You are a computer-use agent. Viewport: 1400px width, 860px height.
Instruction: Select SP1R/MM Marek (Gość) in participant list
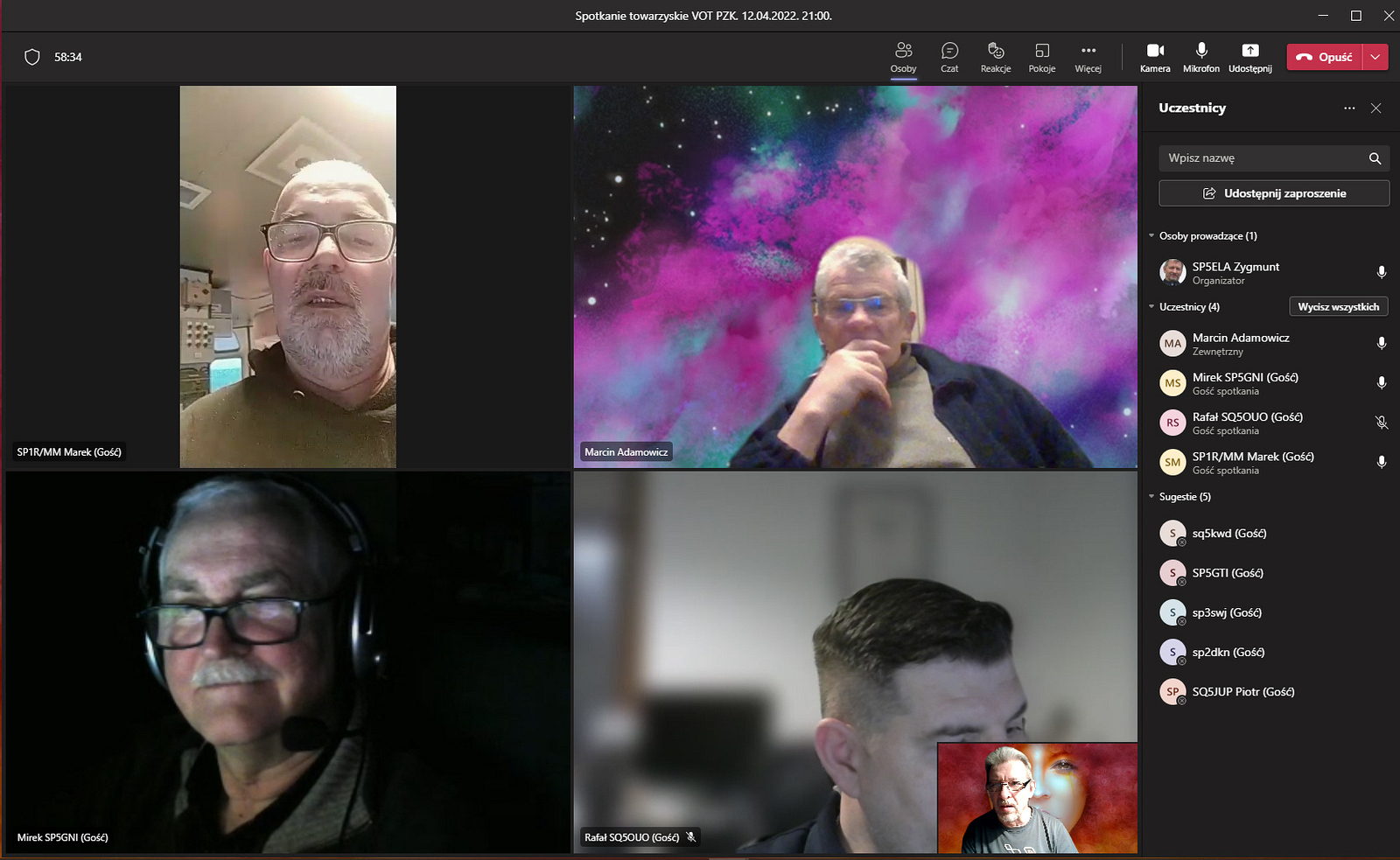click(x=1253, y=457)
